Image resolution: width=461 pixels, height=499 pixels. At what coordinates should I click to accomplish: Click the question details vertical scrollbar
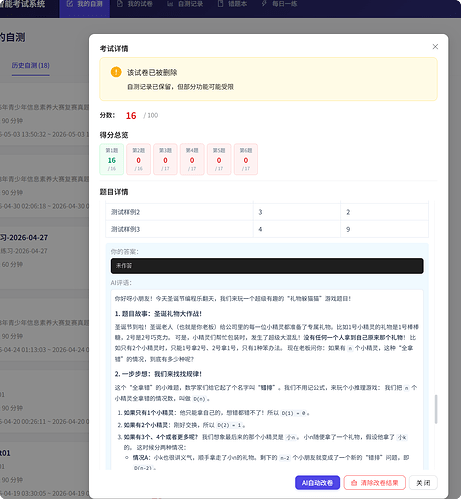point(436,409)
